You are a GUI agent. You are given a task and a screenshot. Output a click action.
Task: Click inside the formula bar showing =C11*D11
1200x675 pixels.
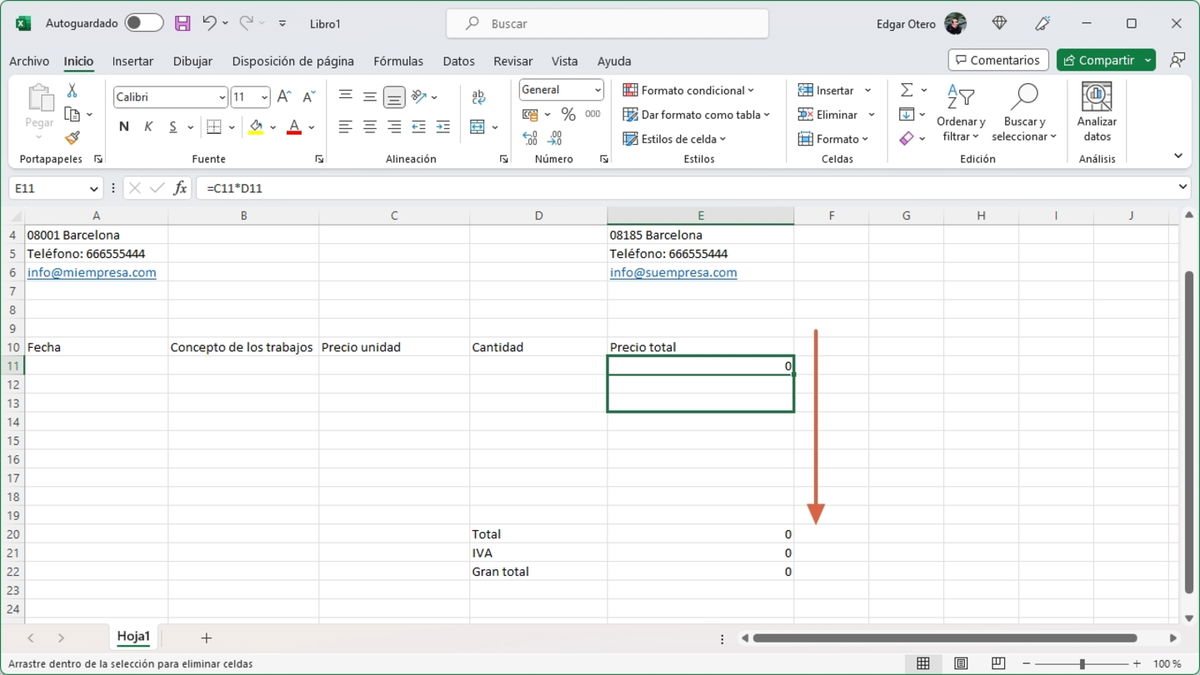300,187
